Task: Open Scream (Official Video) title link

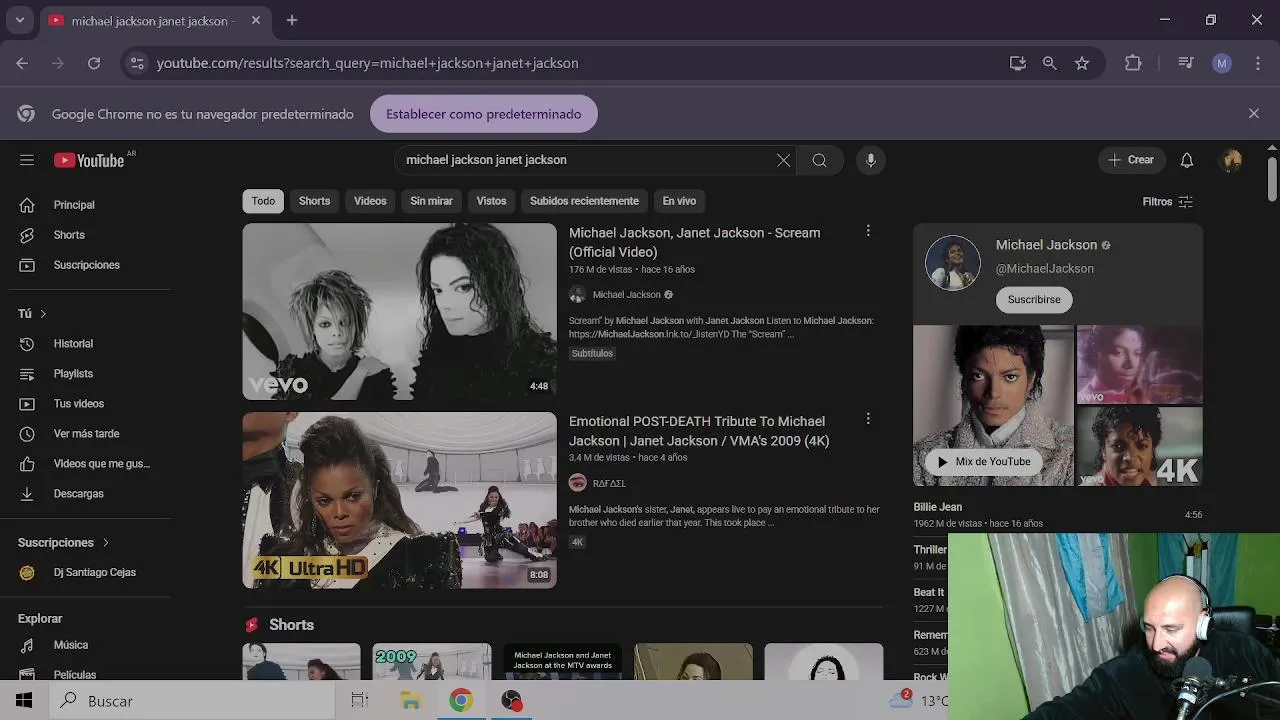Action: 694,242
